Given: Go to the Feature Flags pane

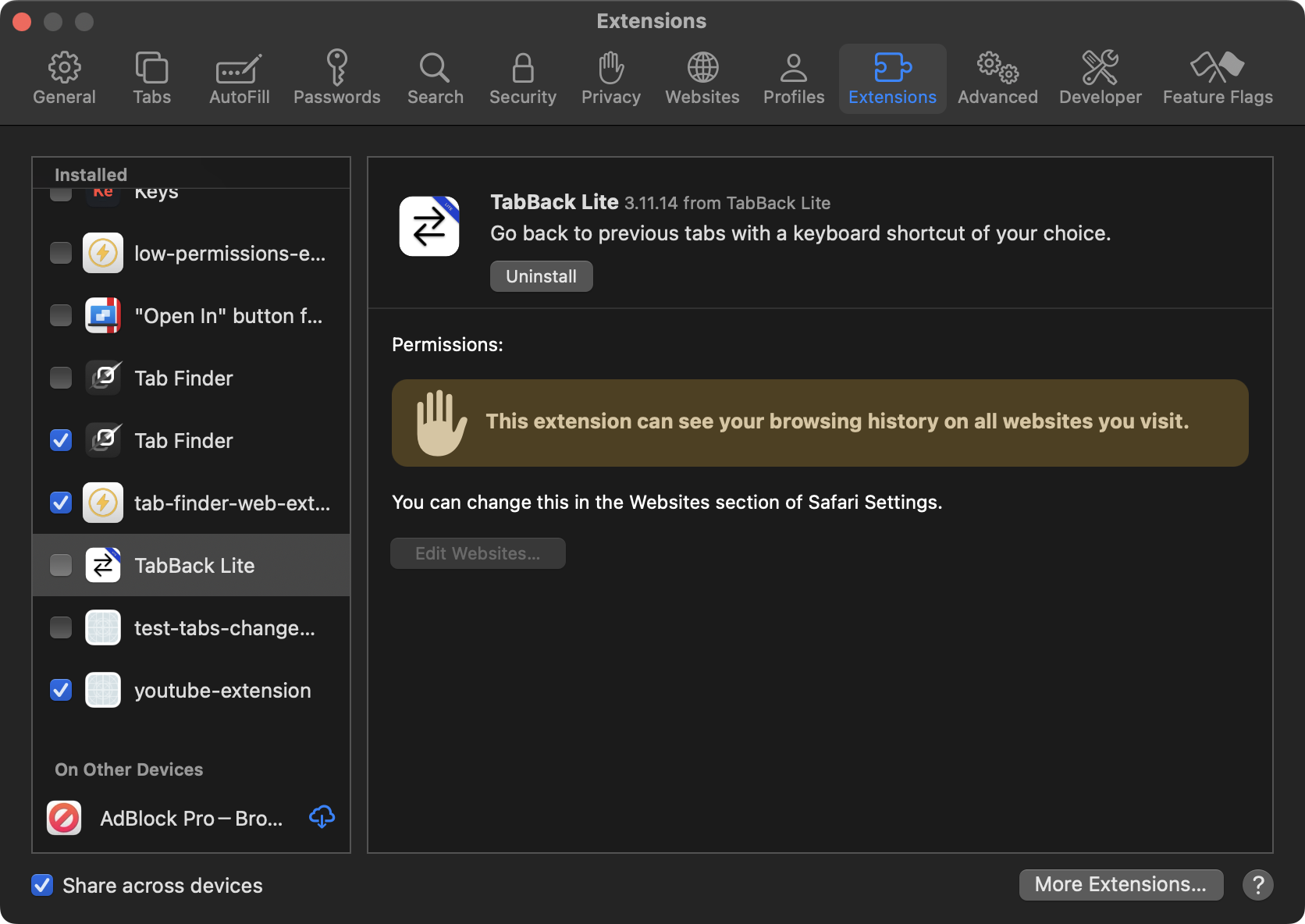Looking at the screenshot, I should (1217, 79).
